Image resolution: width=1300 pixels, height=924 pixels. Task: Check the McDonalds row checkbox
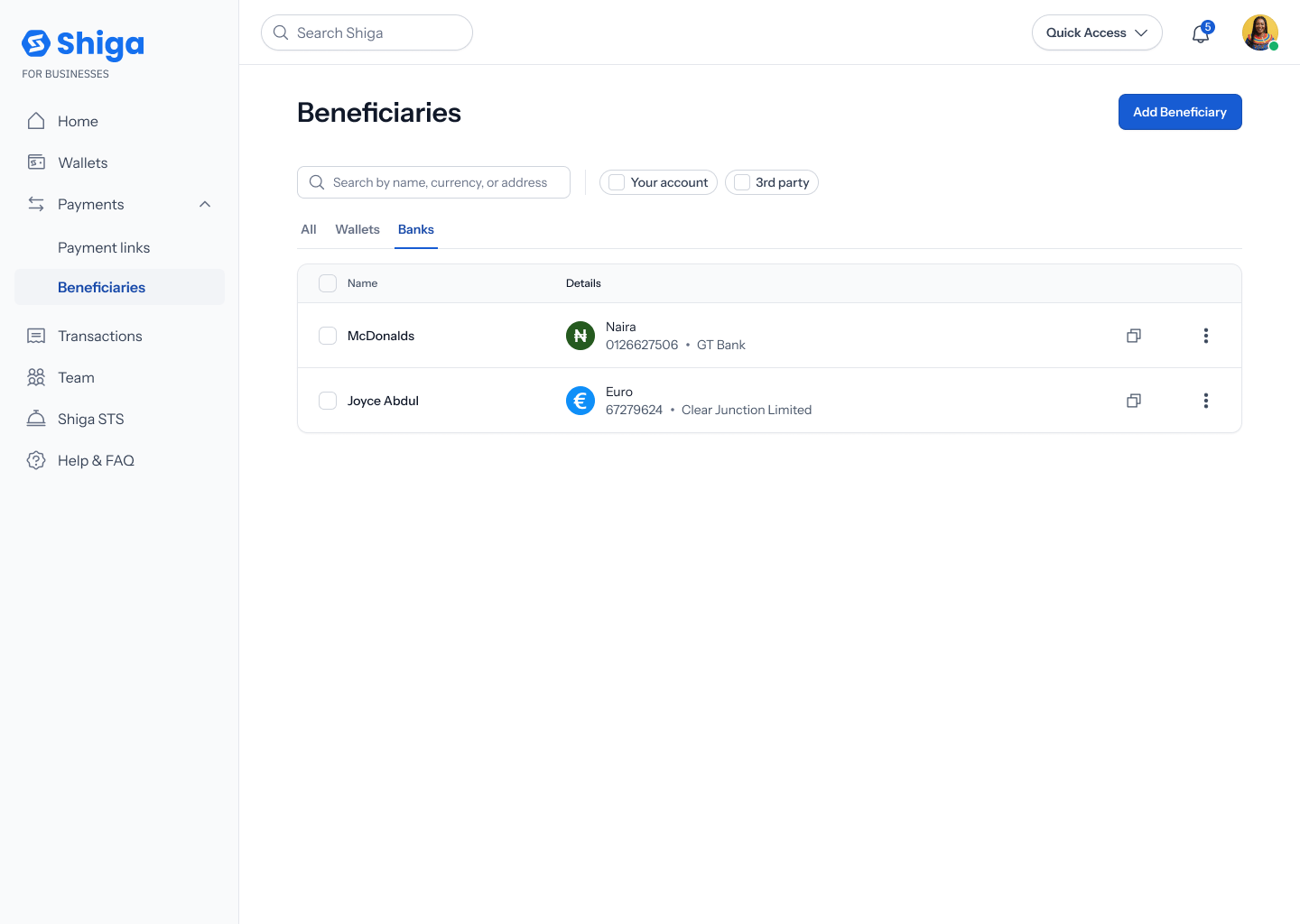click(x=328, y=336)
